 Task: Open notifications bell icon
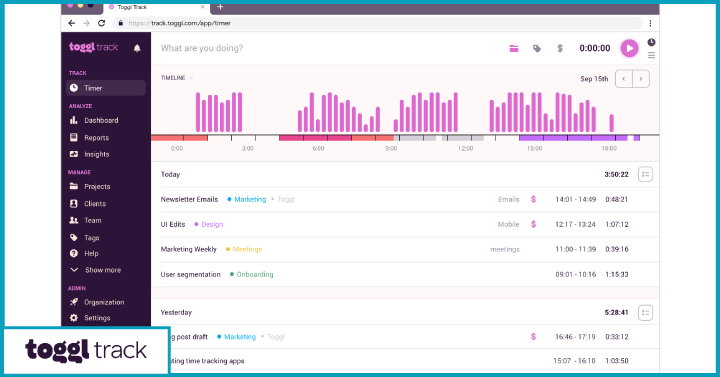point(137,48)
